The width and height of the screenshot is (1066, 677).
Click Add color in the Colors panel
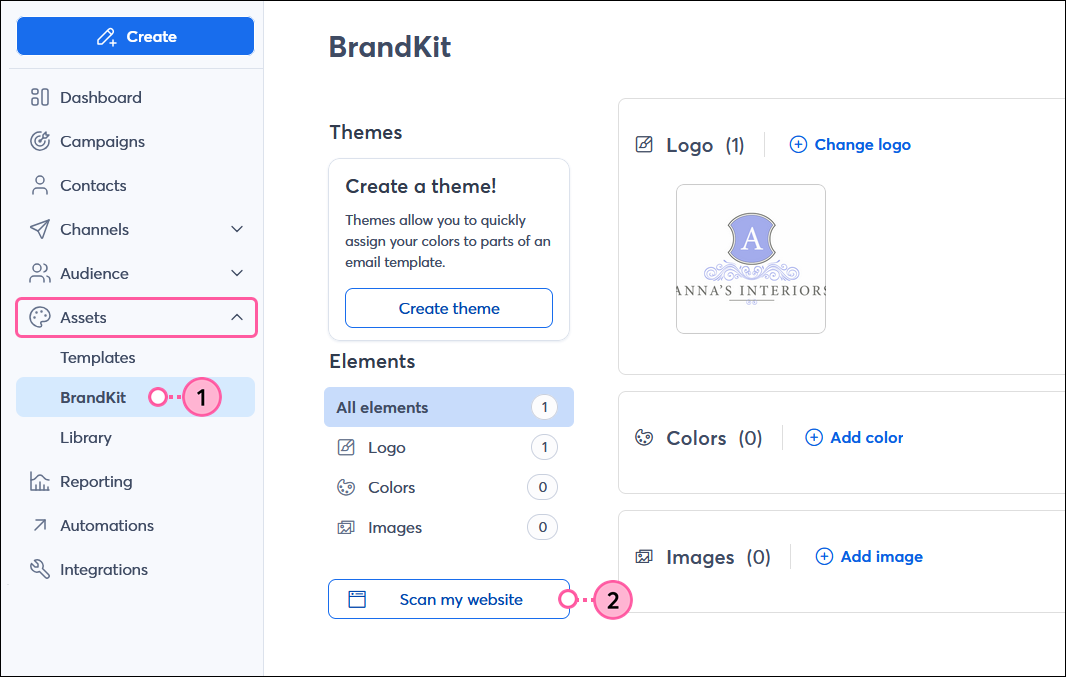(x=853, y=437)
